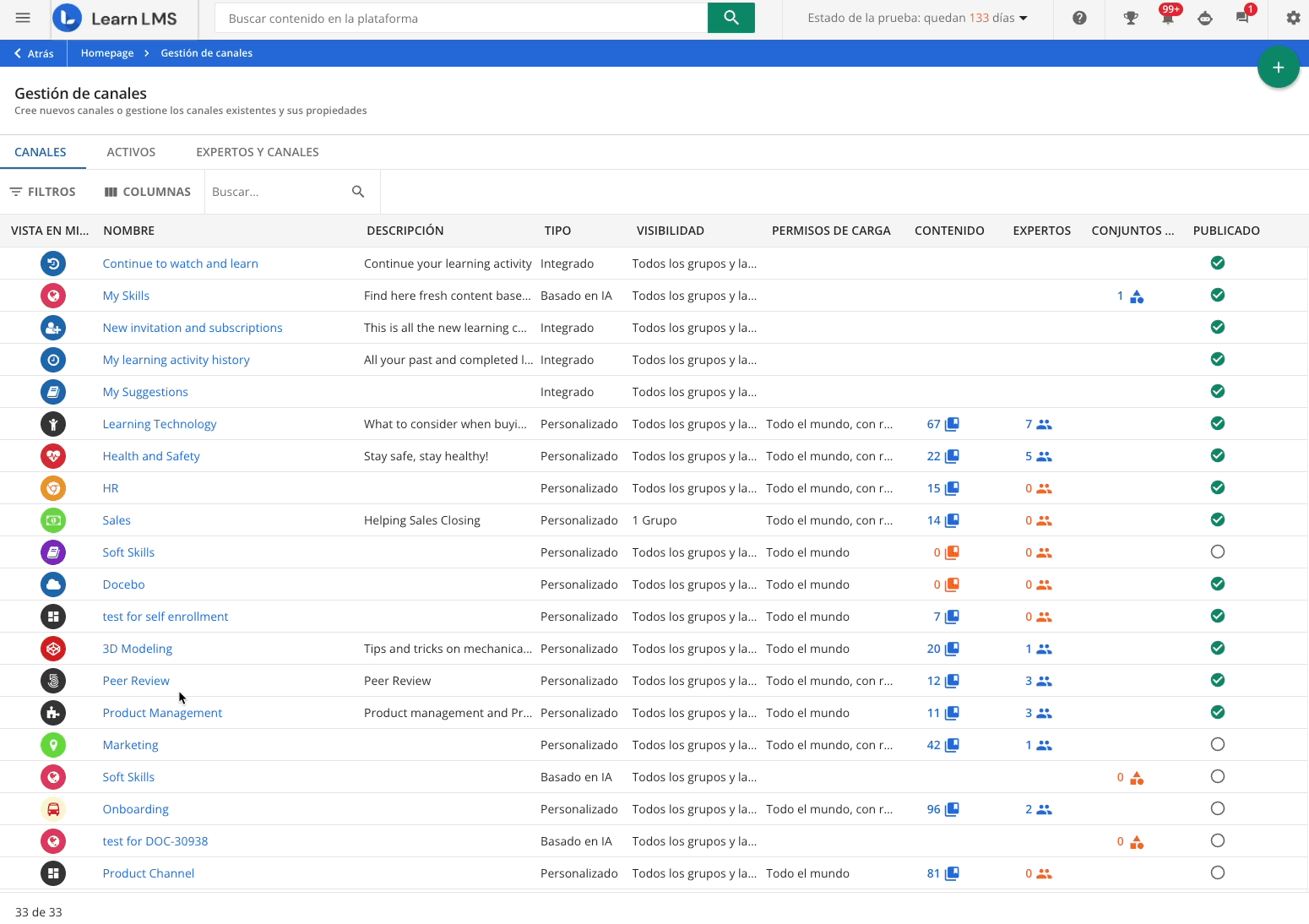Toggle published status for test for DOC-30938
This screenshot has height=924, width=1309.
click(1218, 840)
